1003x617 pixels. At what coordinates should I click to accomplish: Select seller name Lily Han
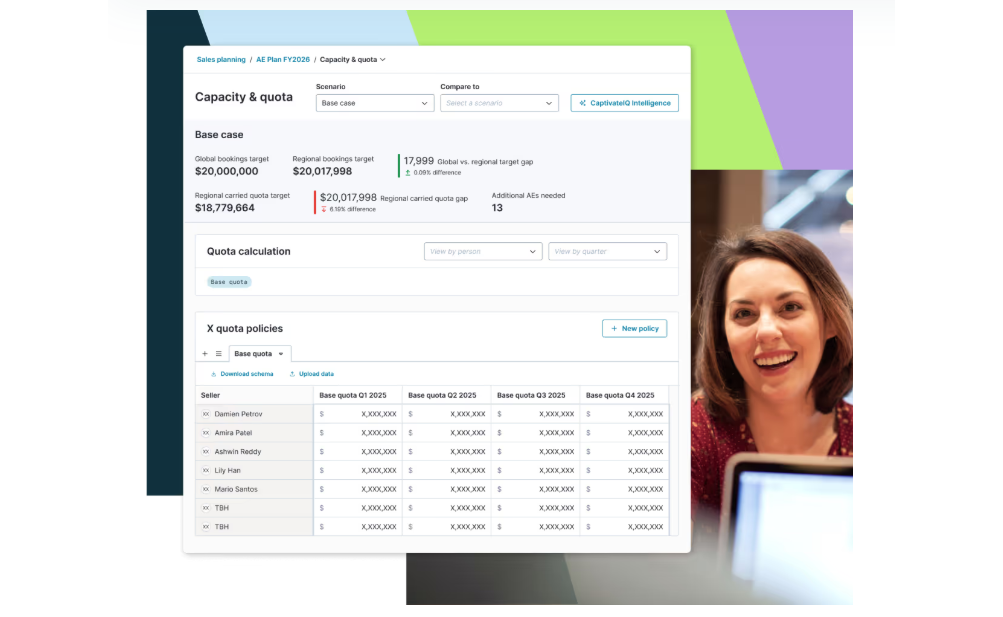pos(228,471)
